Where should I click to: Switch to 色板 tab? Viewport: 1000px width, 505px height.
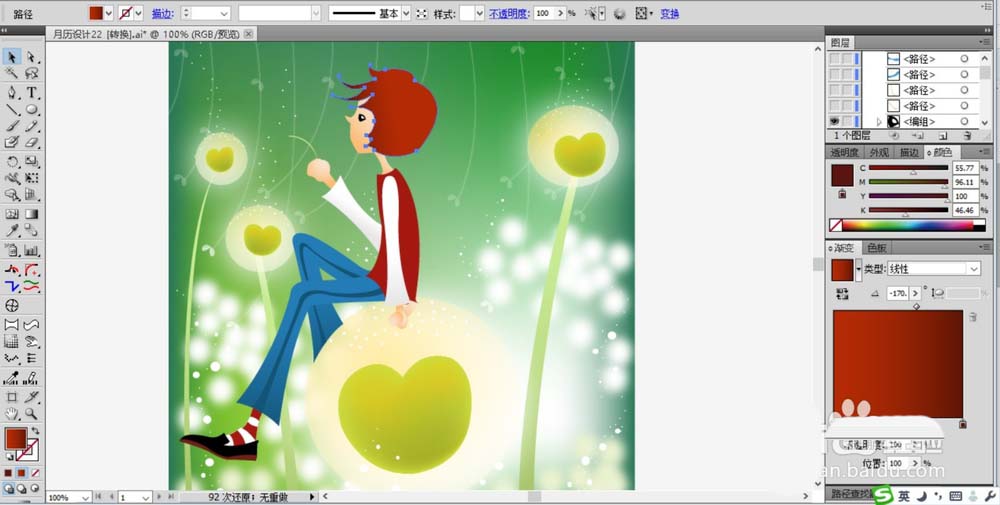pyautogui.click(x=877, y=248)
